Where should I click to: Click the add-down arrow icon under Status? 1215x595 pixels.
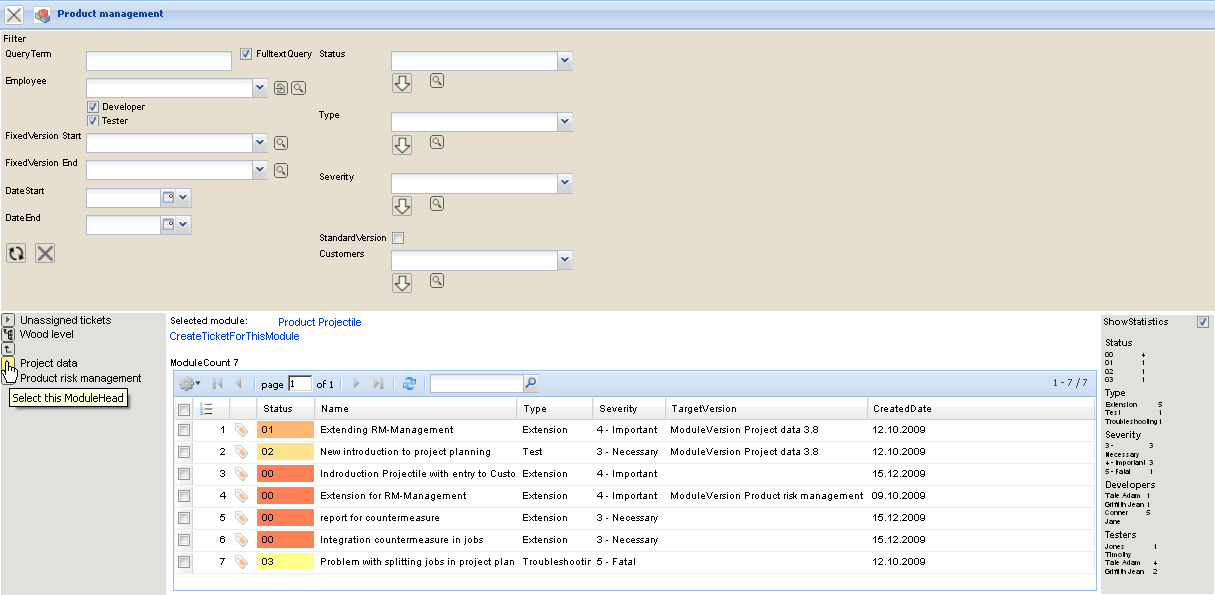(x=402, y=83)
